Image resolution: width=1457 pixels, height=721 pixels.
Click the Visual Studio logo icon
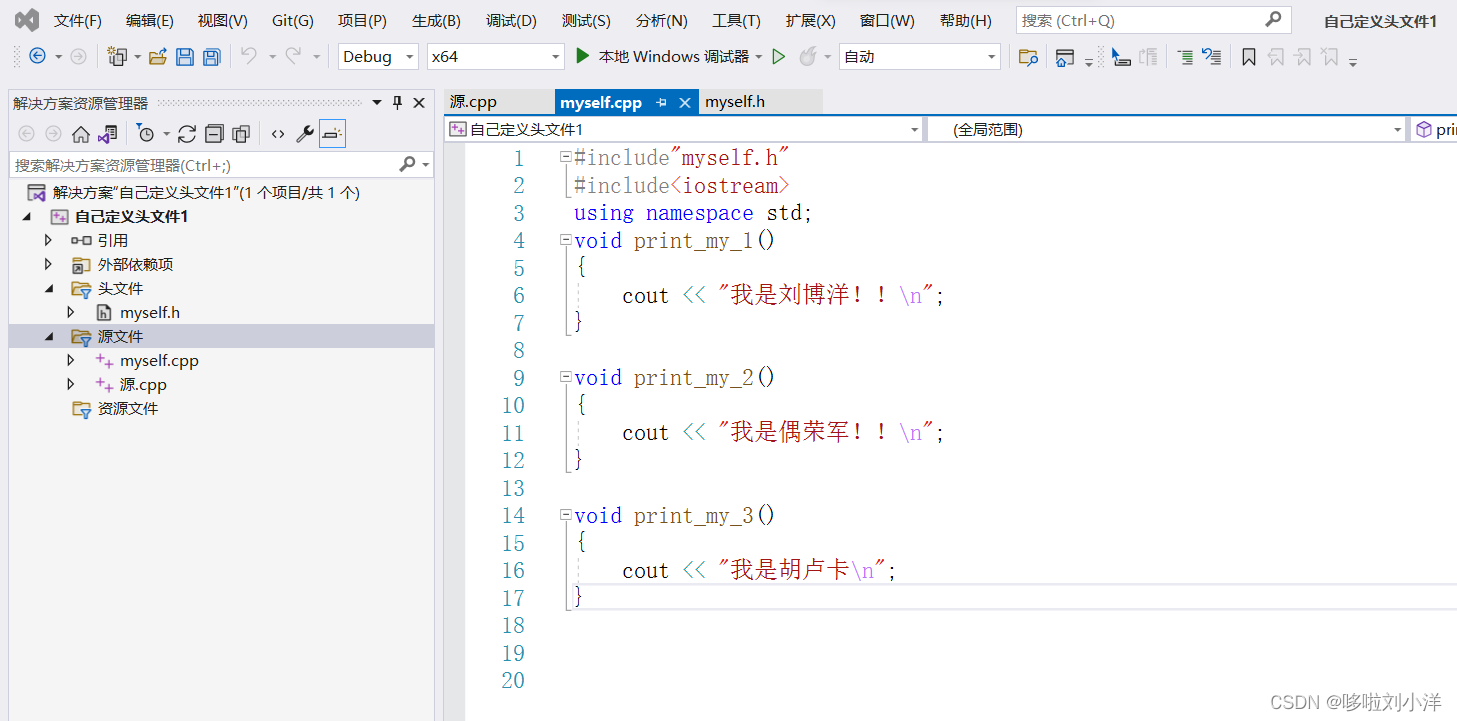pos(27,20)
